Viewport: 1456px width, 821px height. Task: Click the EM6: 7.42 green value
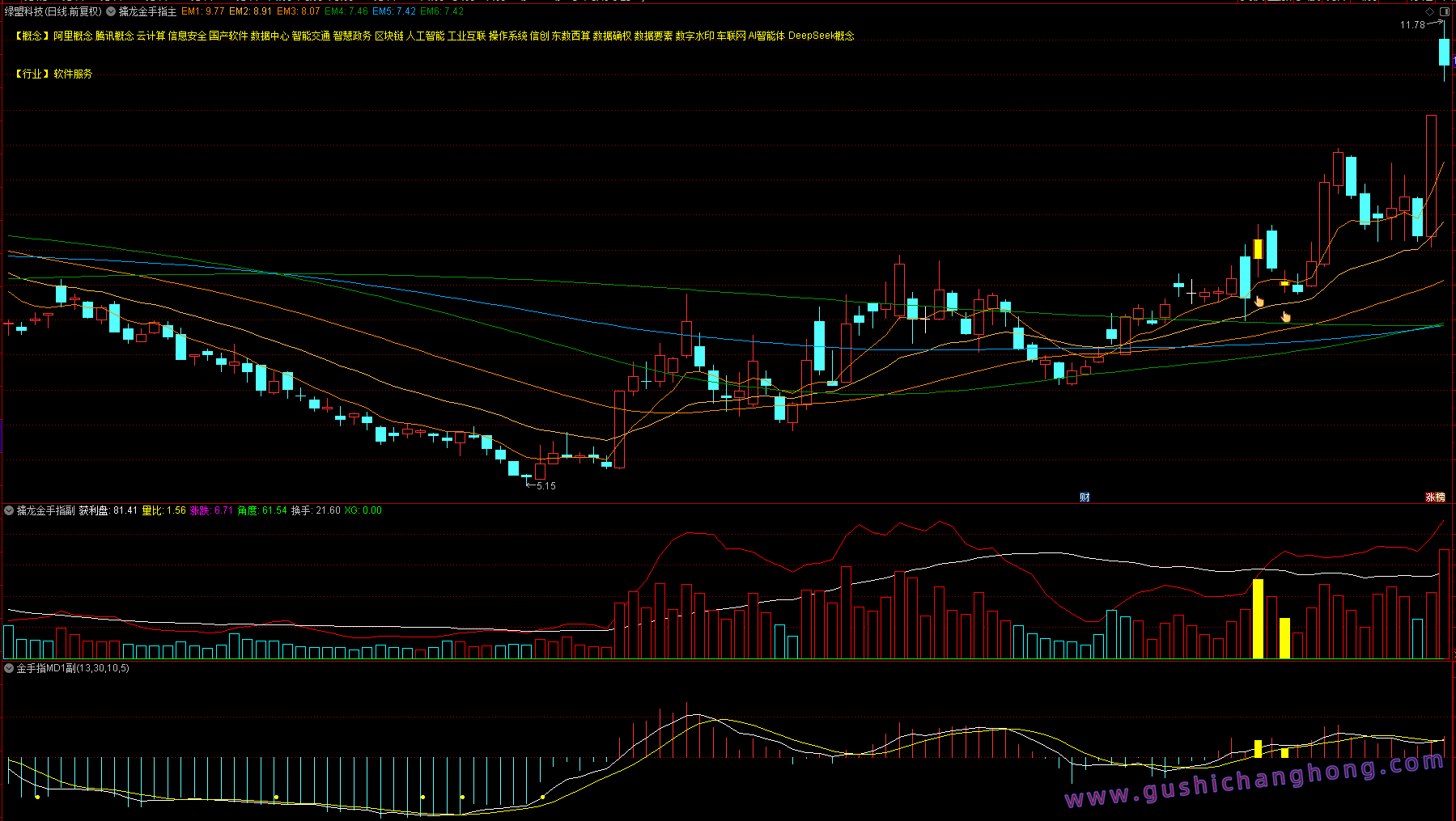[x=442, y=11]
